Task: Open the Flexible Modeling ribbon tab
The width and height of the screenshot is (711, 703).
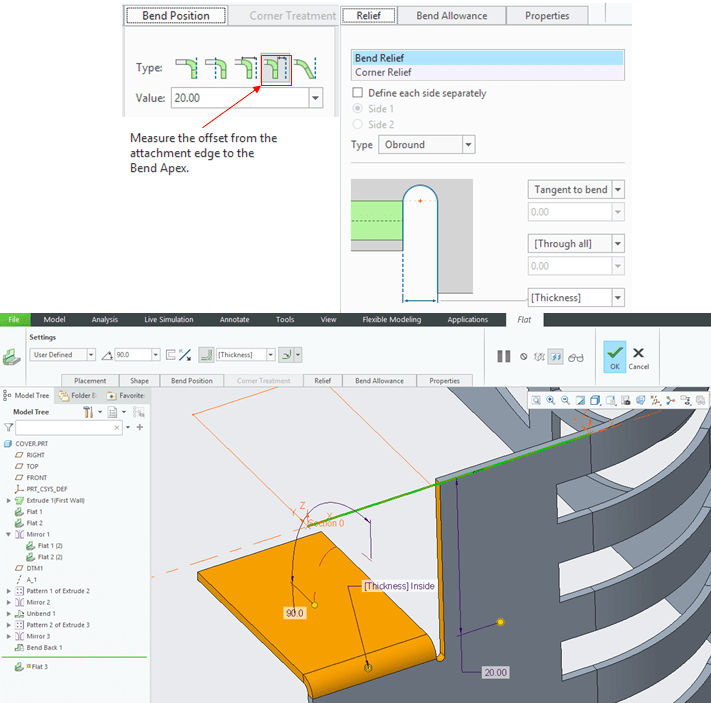Action: (x=391, y=320)
